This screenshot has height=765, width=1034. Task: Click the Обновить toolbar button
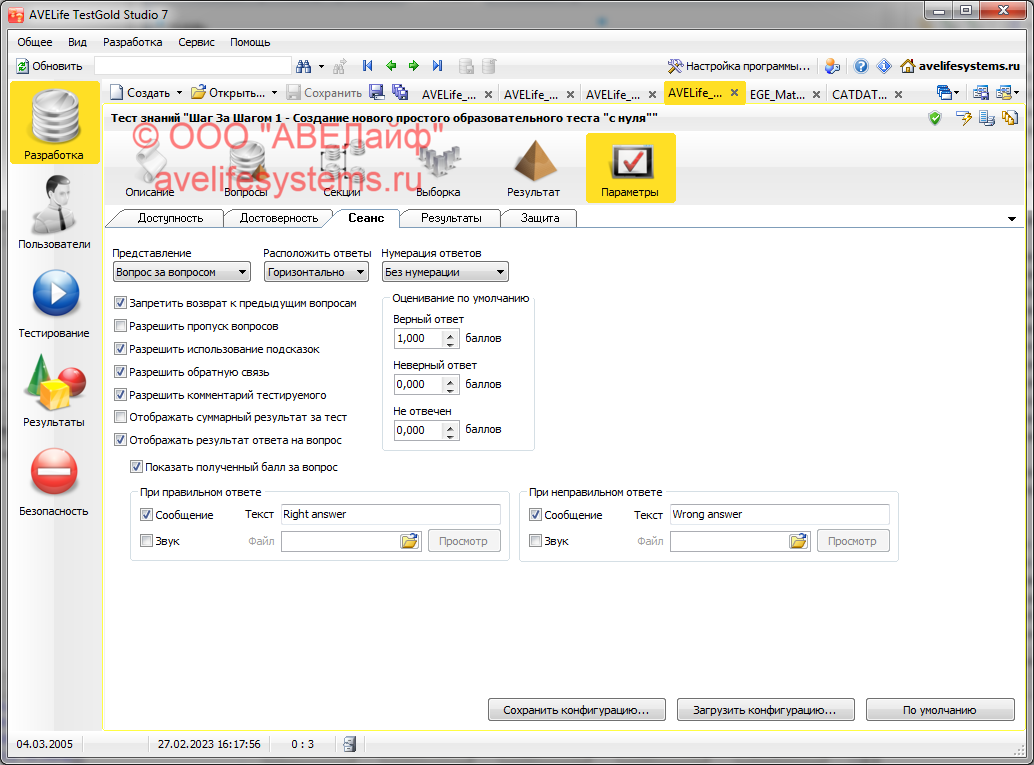tap(49, 66)
